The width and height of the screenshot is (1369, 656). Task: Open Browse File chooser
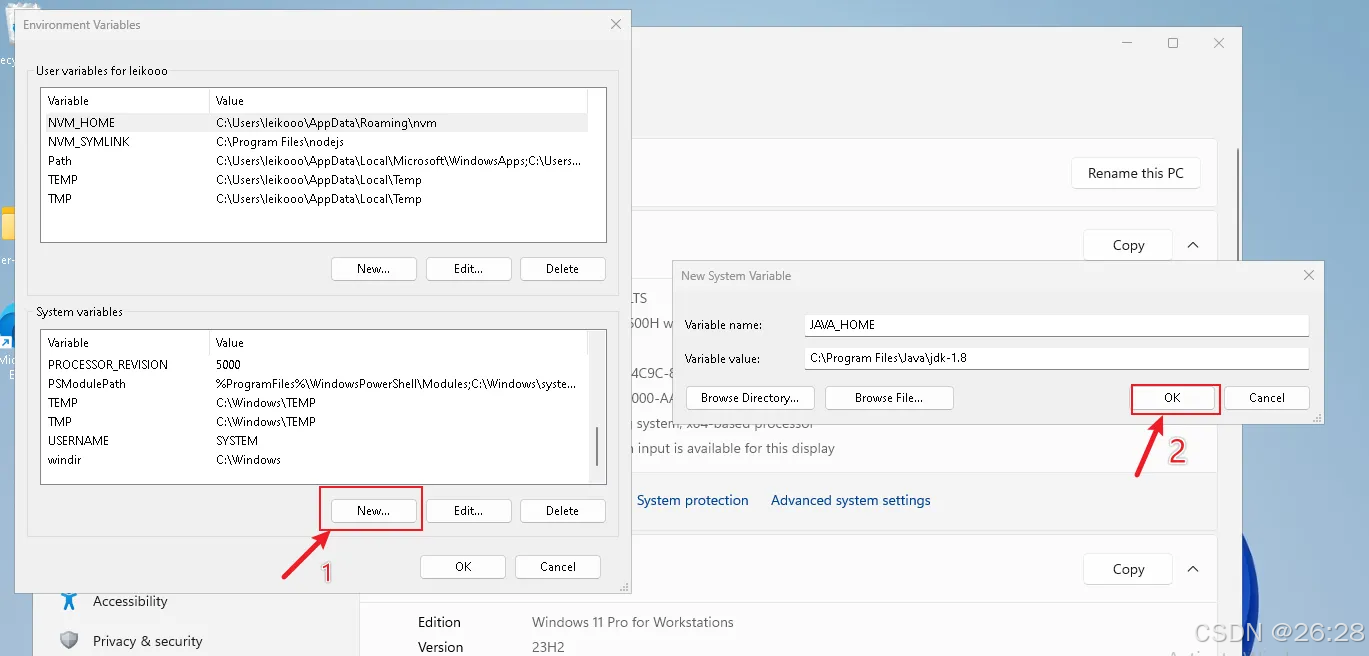(889, 397)
